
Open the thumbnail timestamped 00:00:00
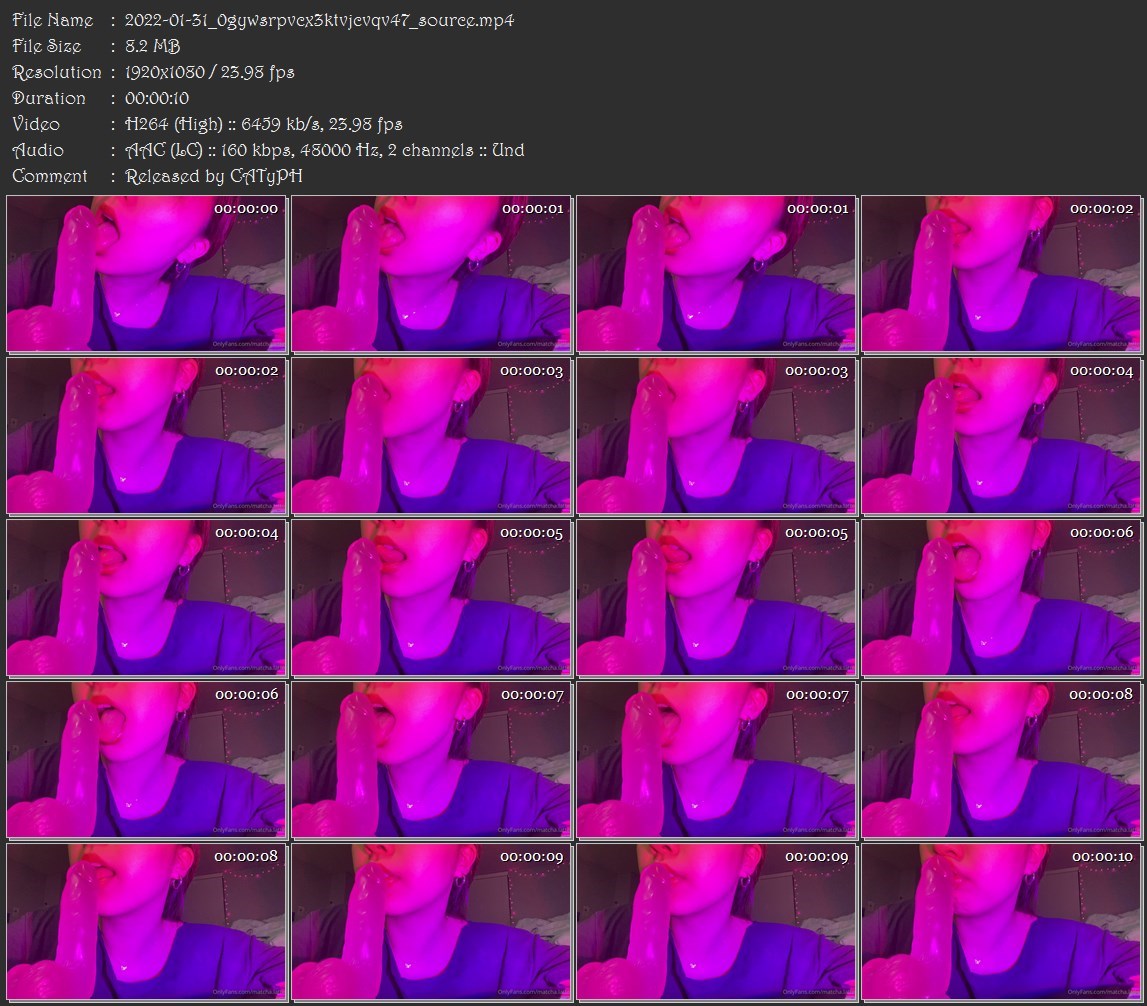(x=146, y=274)
